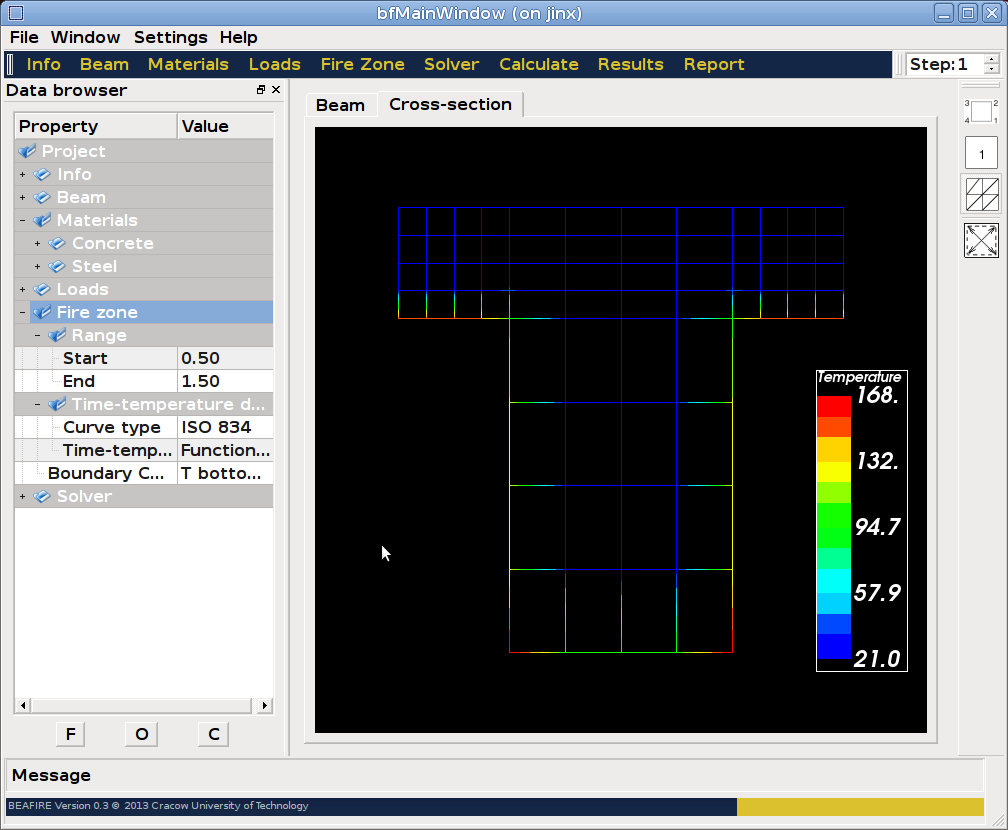Close the Data browser panel

(x=276, y=90)
